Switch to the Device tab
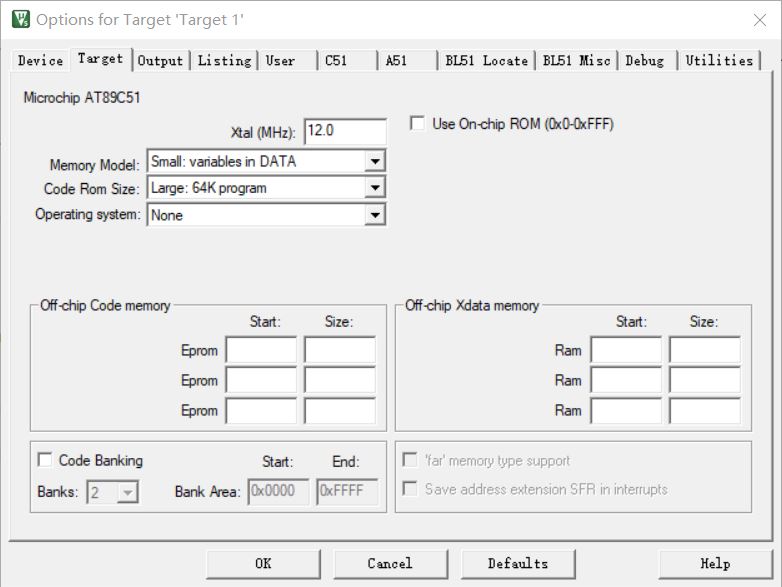Viewport: 782px width, 587px height. point(40,61)
